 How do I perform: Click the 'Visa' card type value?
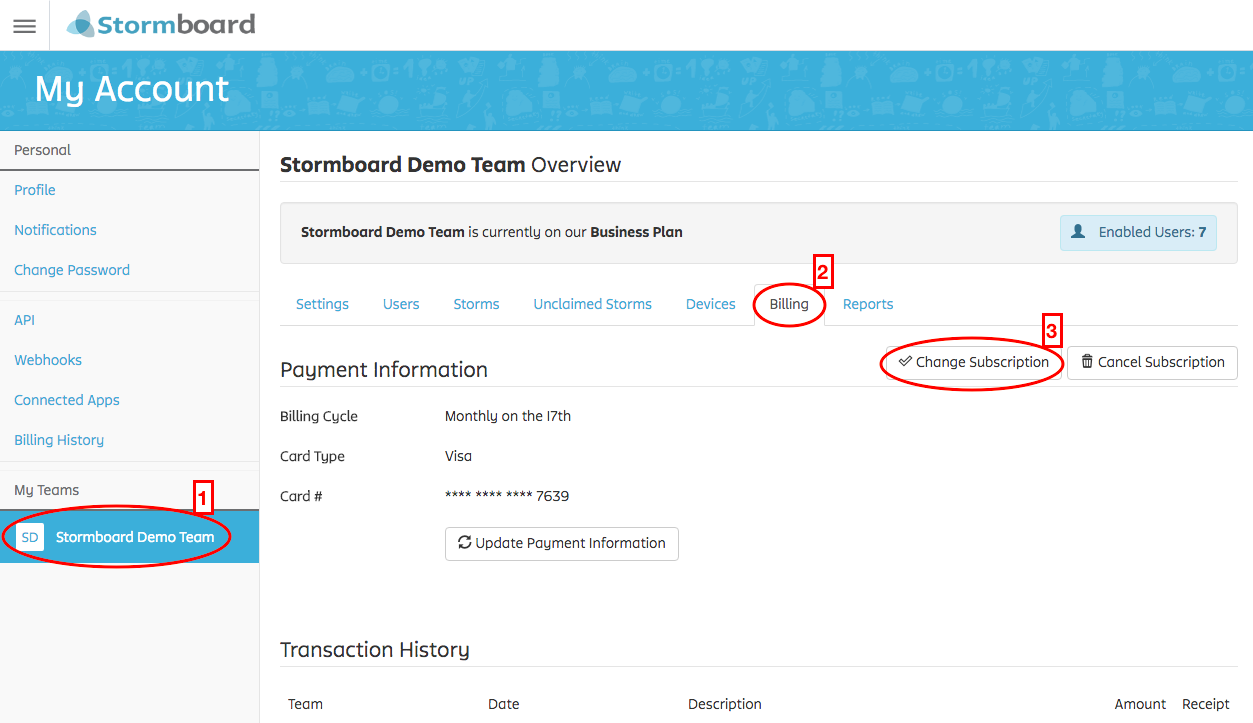tap(458, 456)
